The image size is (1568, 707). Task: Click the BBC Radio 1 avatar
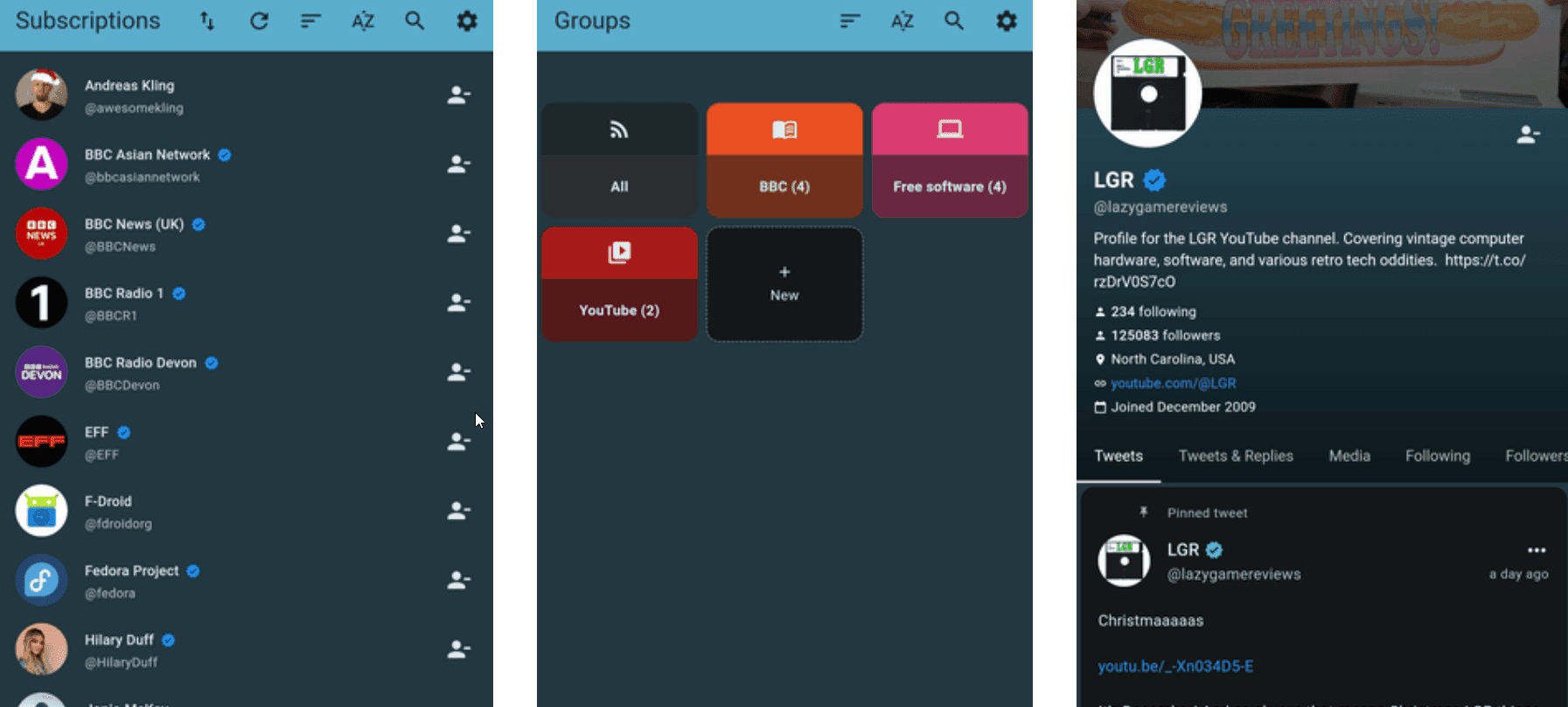tap(41, 303)
